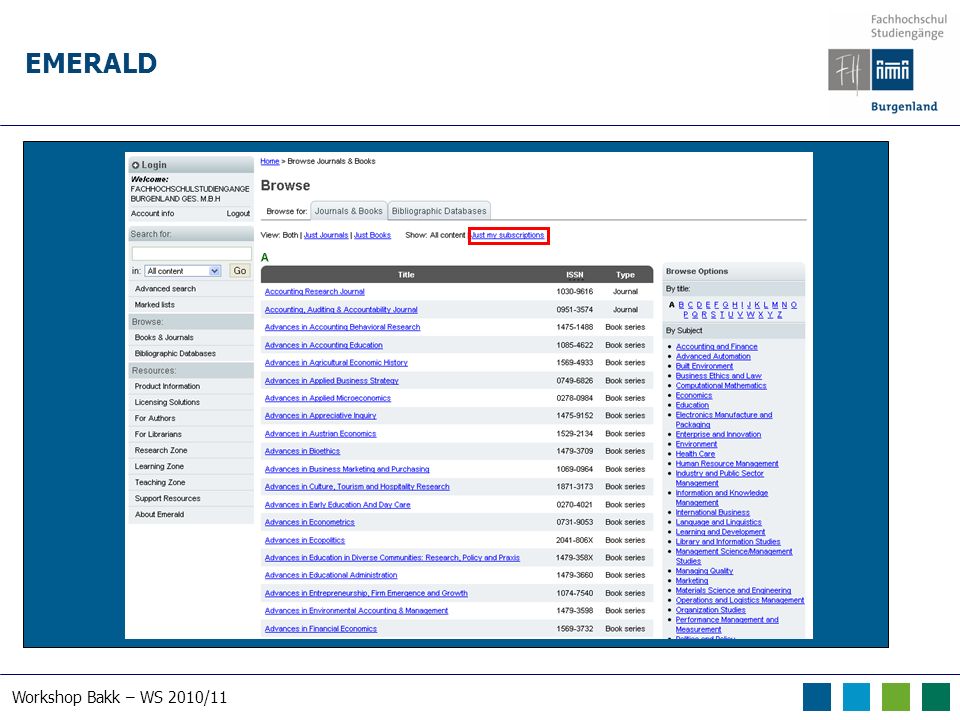Open Licensing Solutions sidebar item
This screenshot has width=960, height=720.
coord(167,402)
